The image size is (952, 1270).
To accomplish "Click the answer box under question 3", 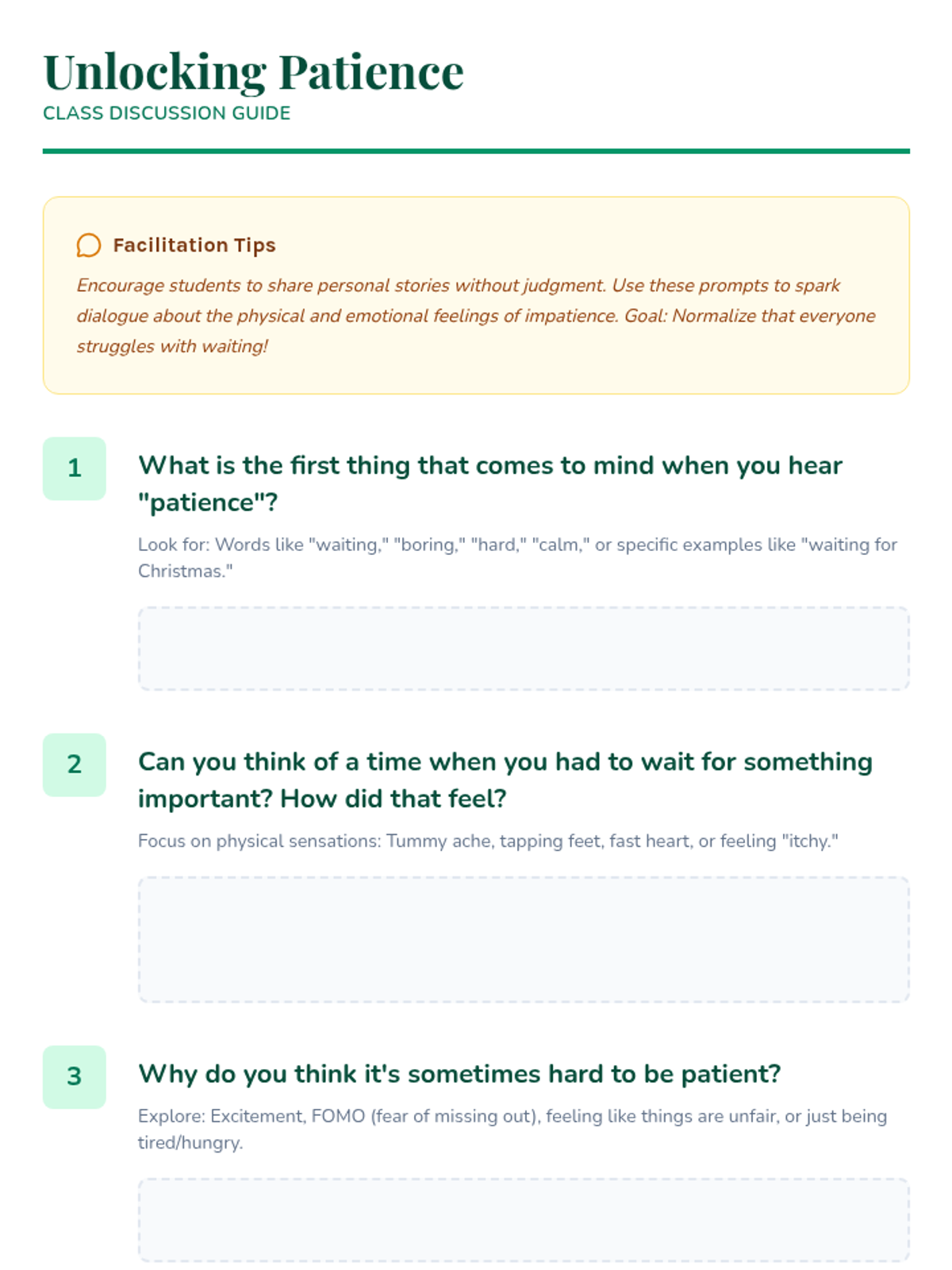I will (524, 1220).
